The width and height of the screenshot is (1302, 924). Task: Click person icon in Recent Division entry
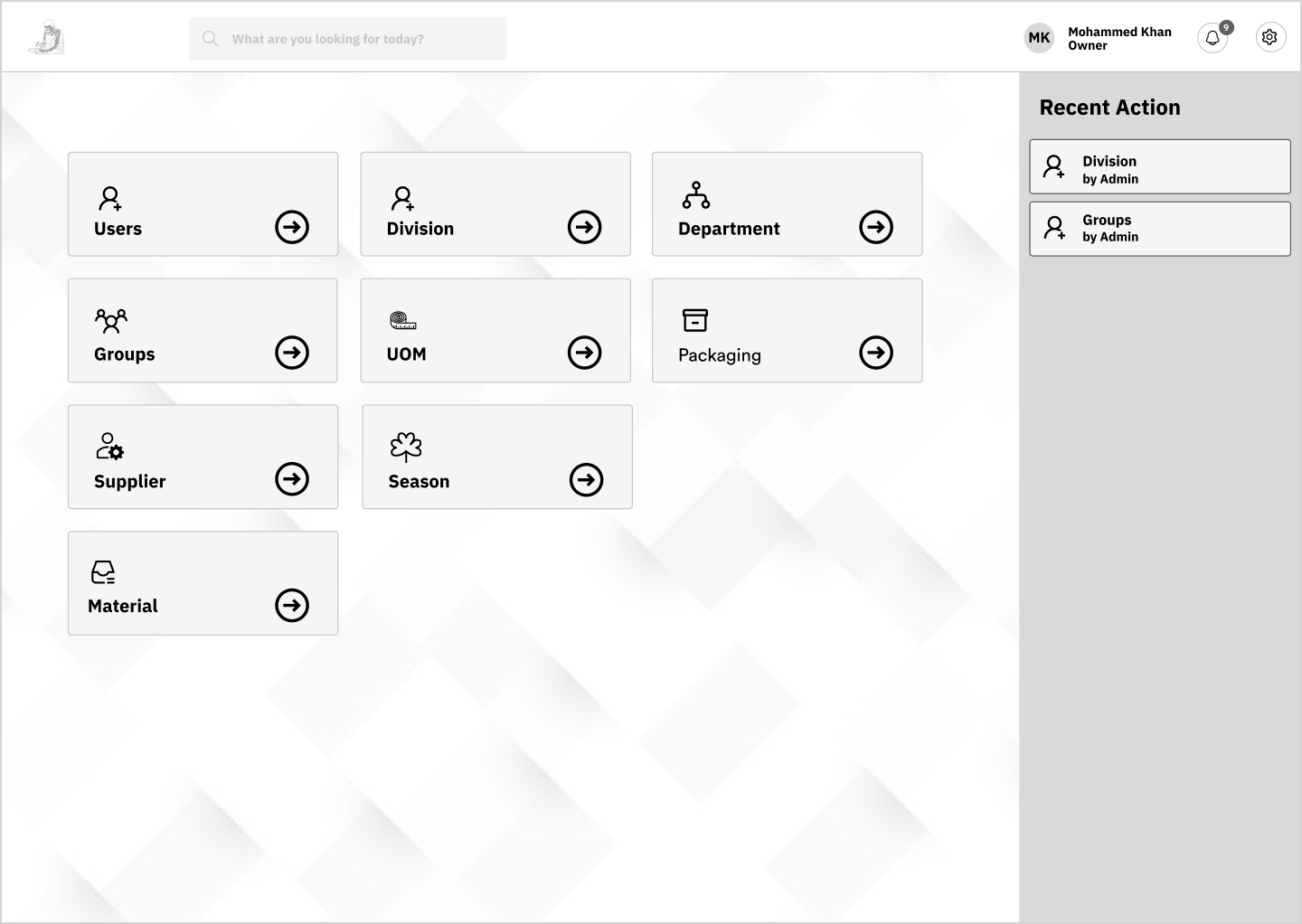tap(1054, 166)
